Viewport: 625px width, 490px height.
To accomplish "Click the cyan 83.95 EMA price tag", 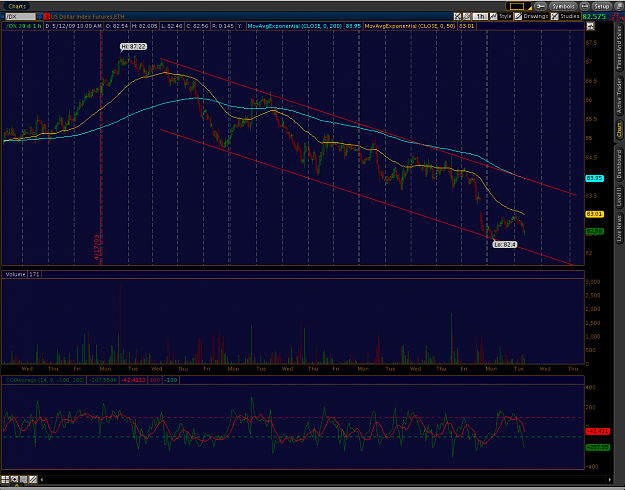I will pos(594,178).
